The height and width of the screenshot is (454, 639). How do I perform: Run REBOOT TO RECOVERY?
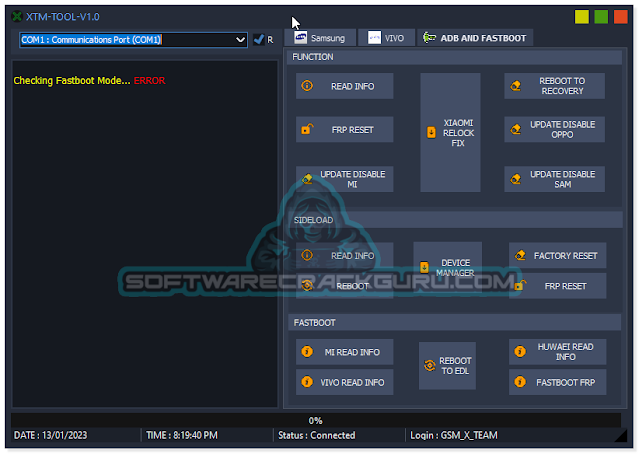pyautogui.click(x=554, y=86)
